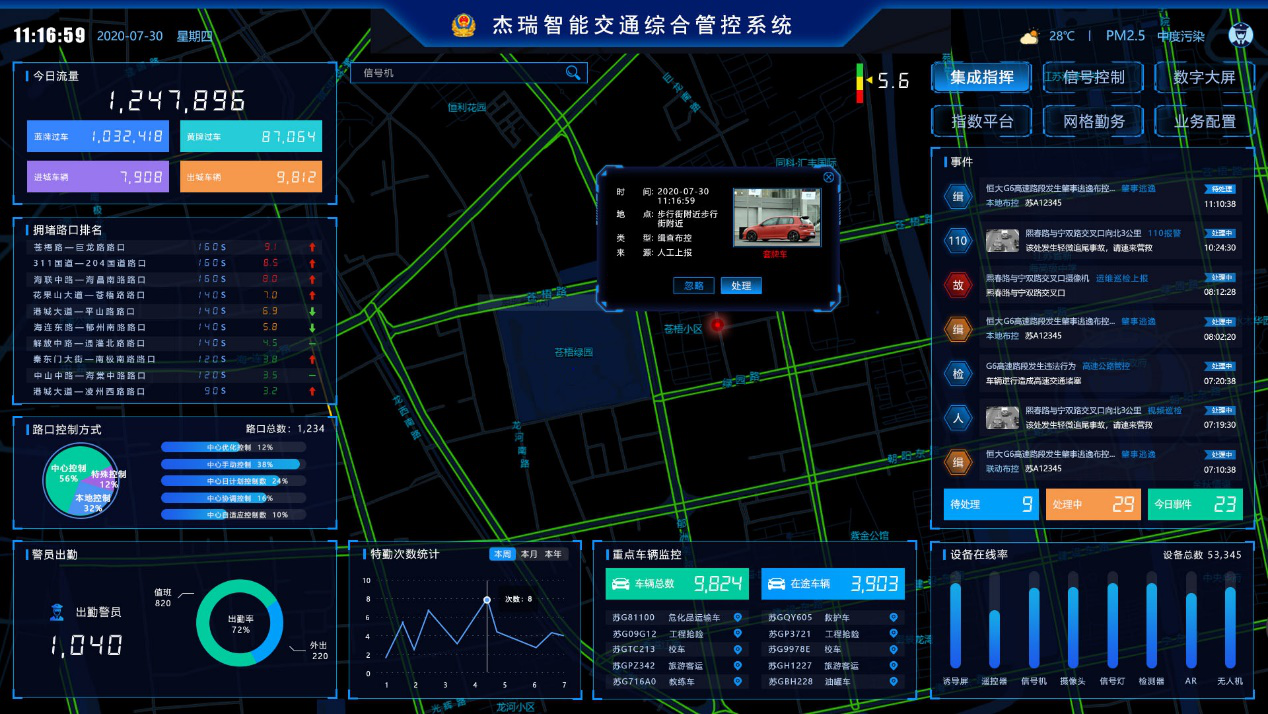
Task: Open the 指数平台 module
Action: [982, 121]
